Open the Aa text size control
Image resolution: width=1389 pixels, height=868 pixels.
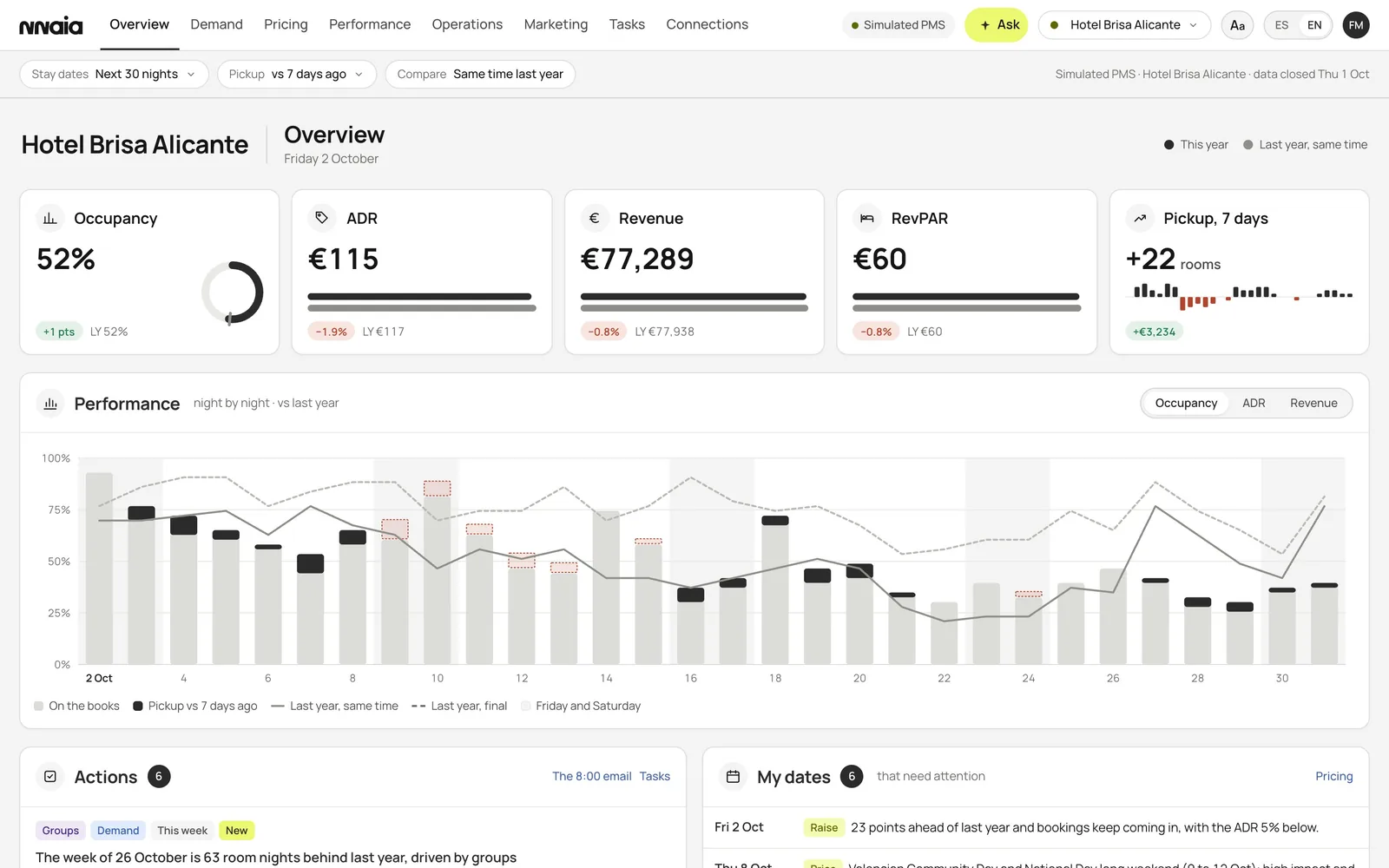pos(1237,25)
